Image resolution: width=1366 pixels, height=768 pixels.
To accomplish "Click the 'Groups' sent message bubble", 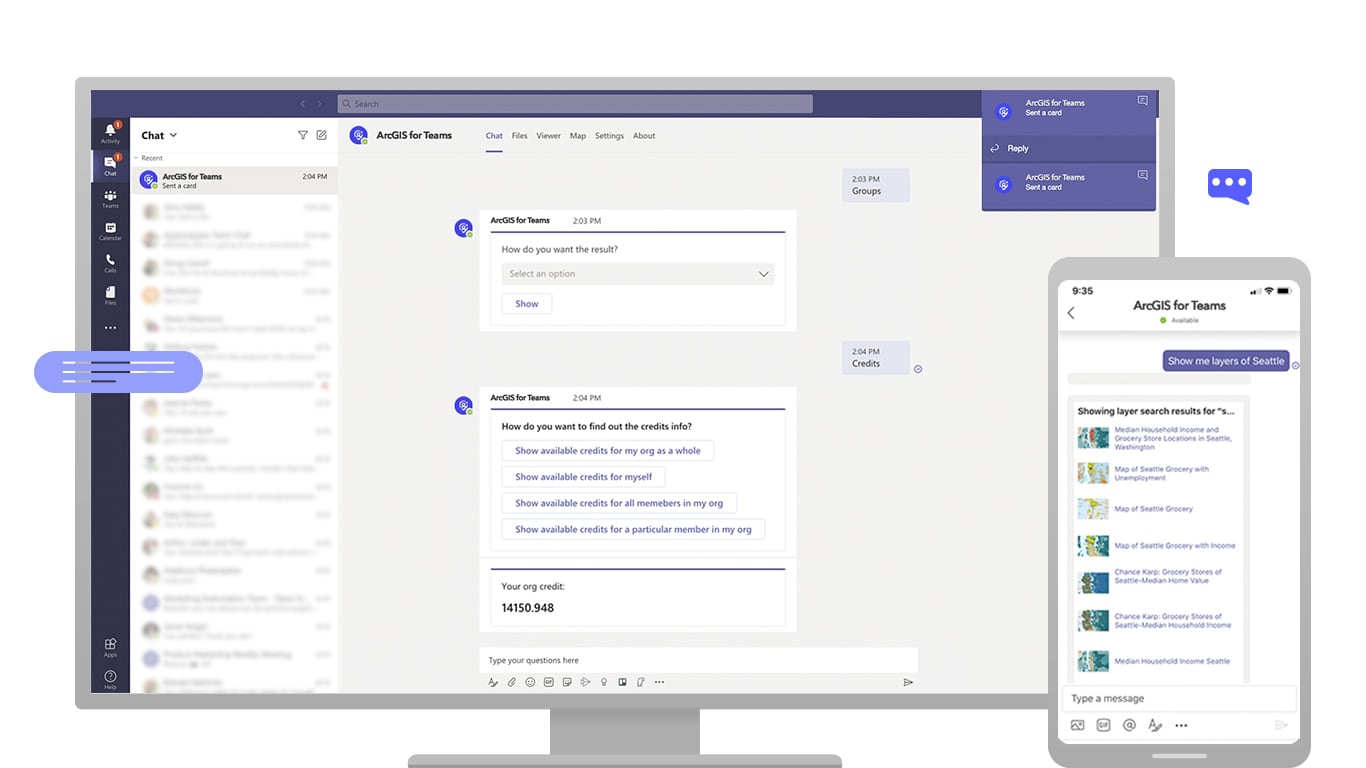I will click(876, 185).
